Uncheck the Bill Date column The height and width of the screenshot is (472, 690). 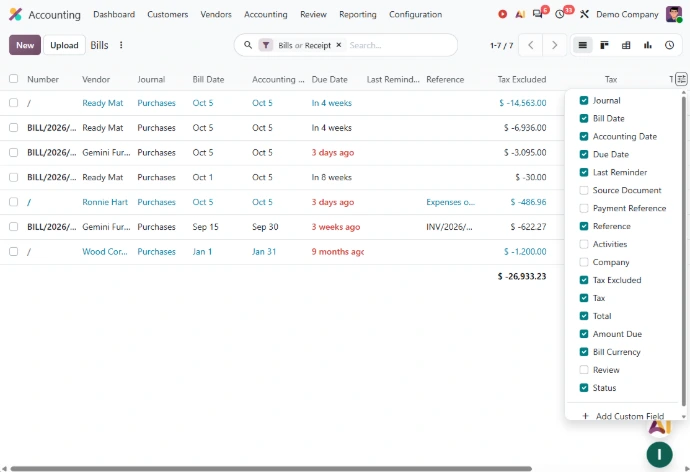[584, 118]
